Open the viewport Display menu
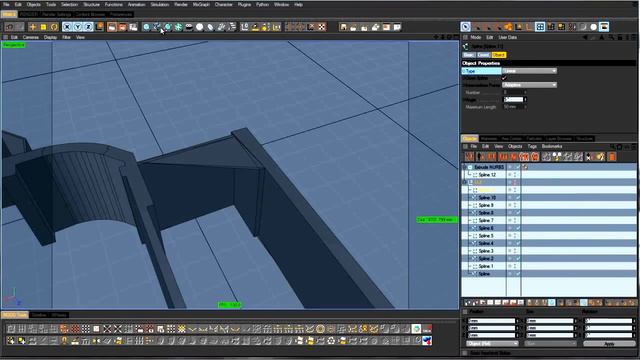This screenshot has width=640, height=360. (50, 37)
